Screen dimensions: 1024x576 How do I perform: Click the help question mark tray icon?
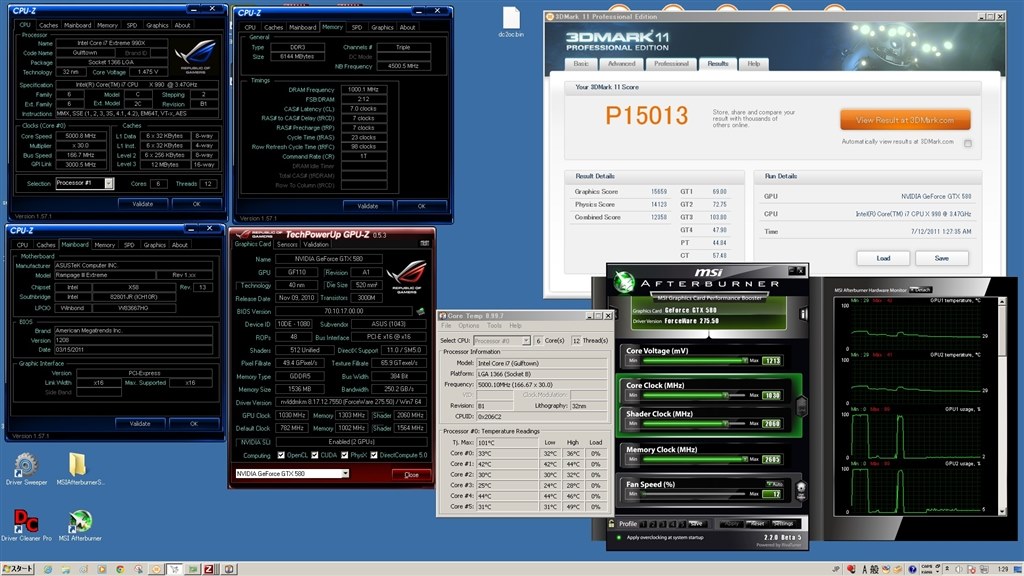click(912, 569)
